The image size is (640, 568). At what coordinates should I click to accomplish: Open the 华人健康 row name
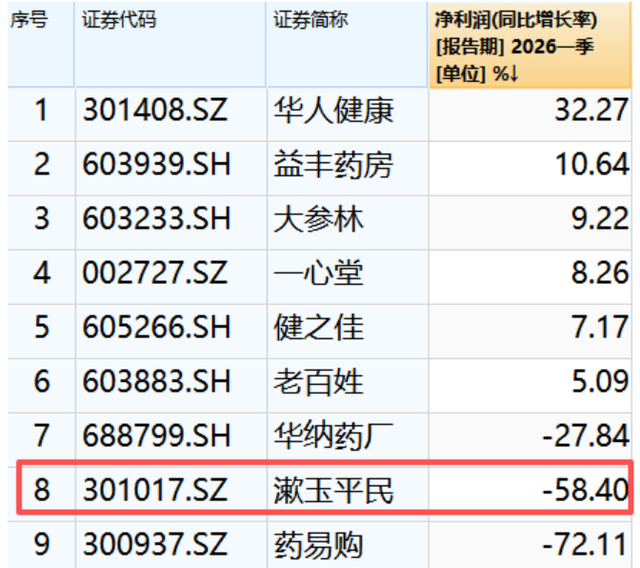point(333,111)
